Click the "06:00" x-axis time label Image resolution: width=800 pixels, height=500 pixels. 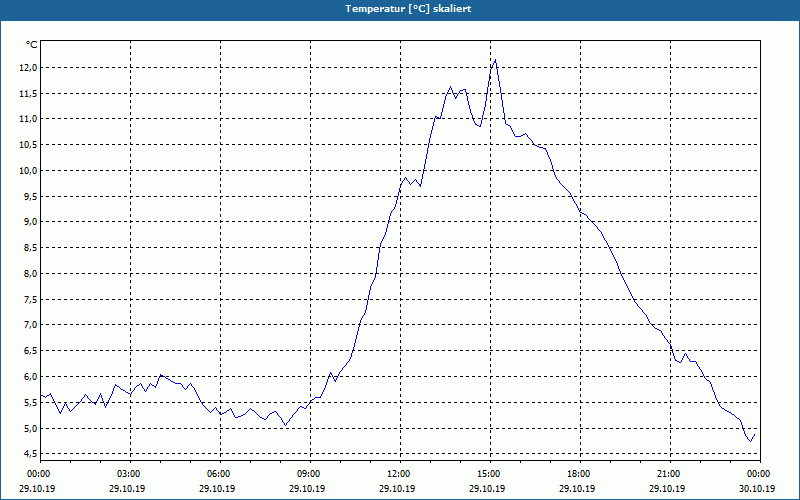tap(217, 474)
